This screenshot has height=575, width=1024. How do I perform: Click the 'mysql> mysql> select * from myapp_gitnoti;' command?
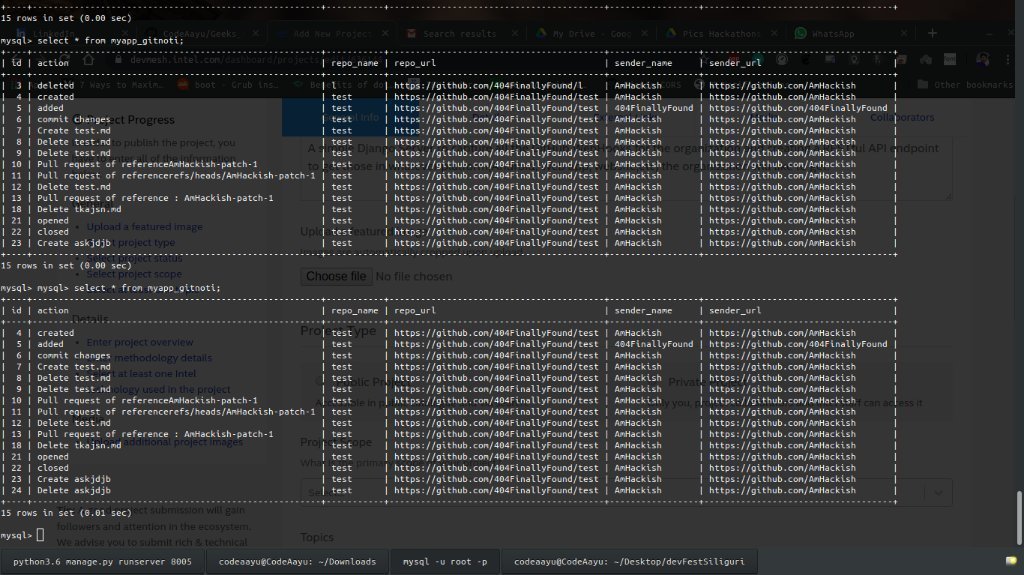click(x=110, y=288)
